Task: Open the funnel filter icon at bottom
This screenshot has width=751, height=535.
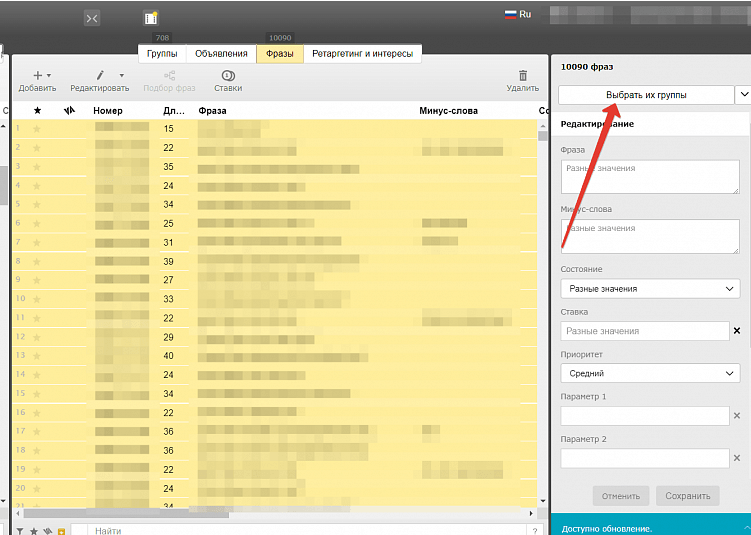Action: (20, 531)
